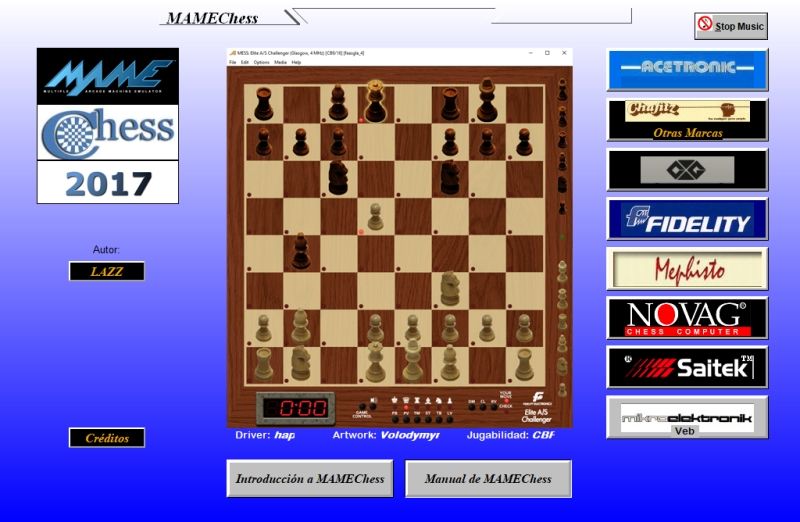Open the Novag Chess Computer section
The height and width of the screenshot is (522, 800).
tap(687, 318)
